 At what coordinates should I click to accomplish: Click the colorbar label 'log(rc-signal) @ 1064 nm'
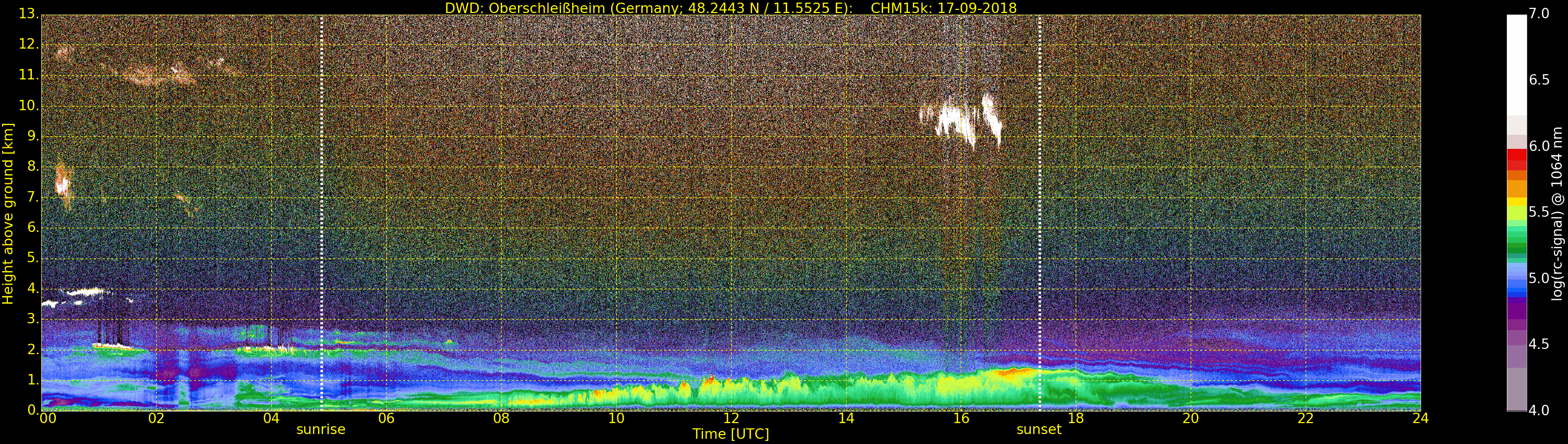[1557, 213]
